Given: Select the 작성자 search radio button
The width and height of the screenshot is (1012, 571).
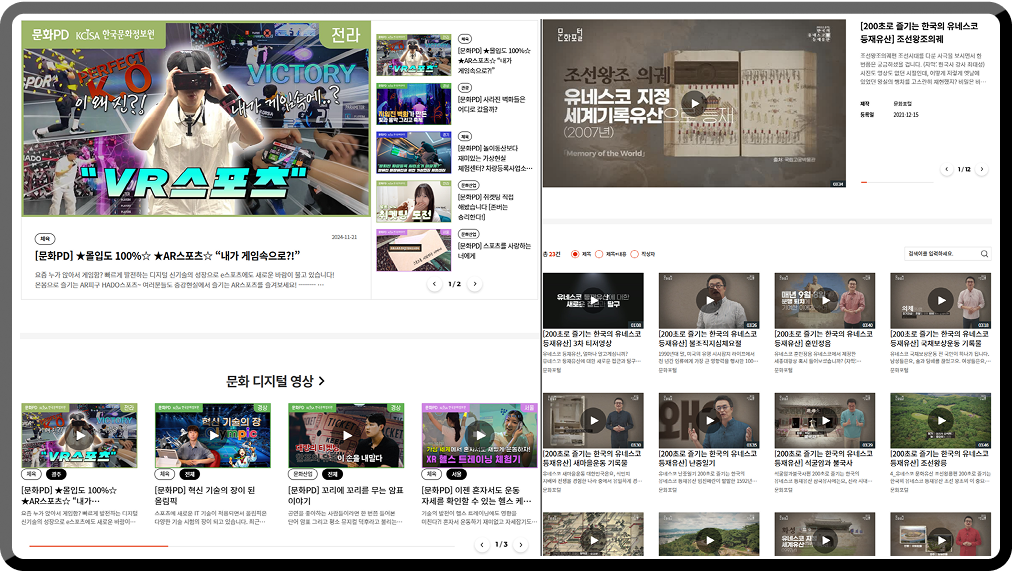Looking at the screenshot, I should [x=634, y=254].
